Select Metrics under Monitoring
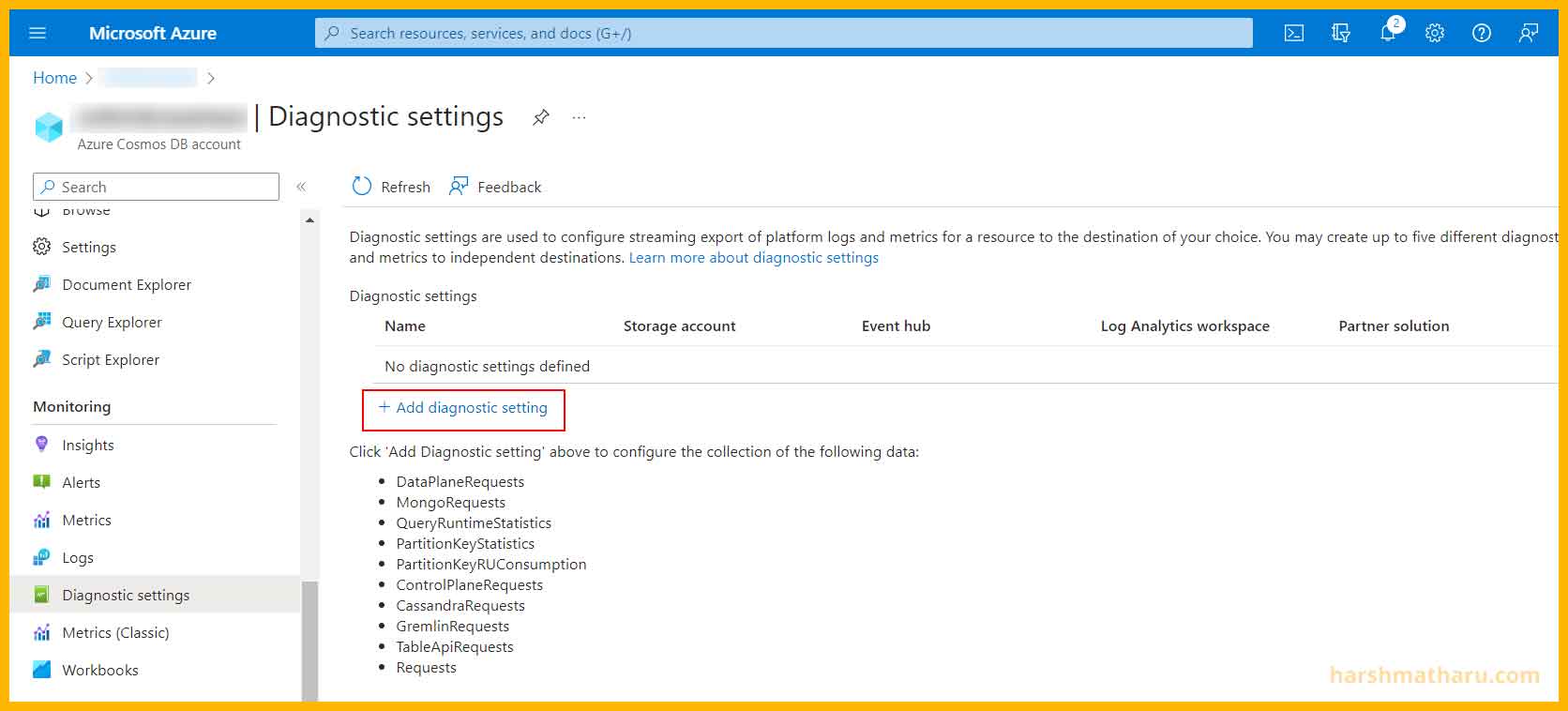Viewport: 1568px width, 711px height. coord(86,520)
